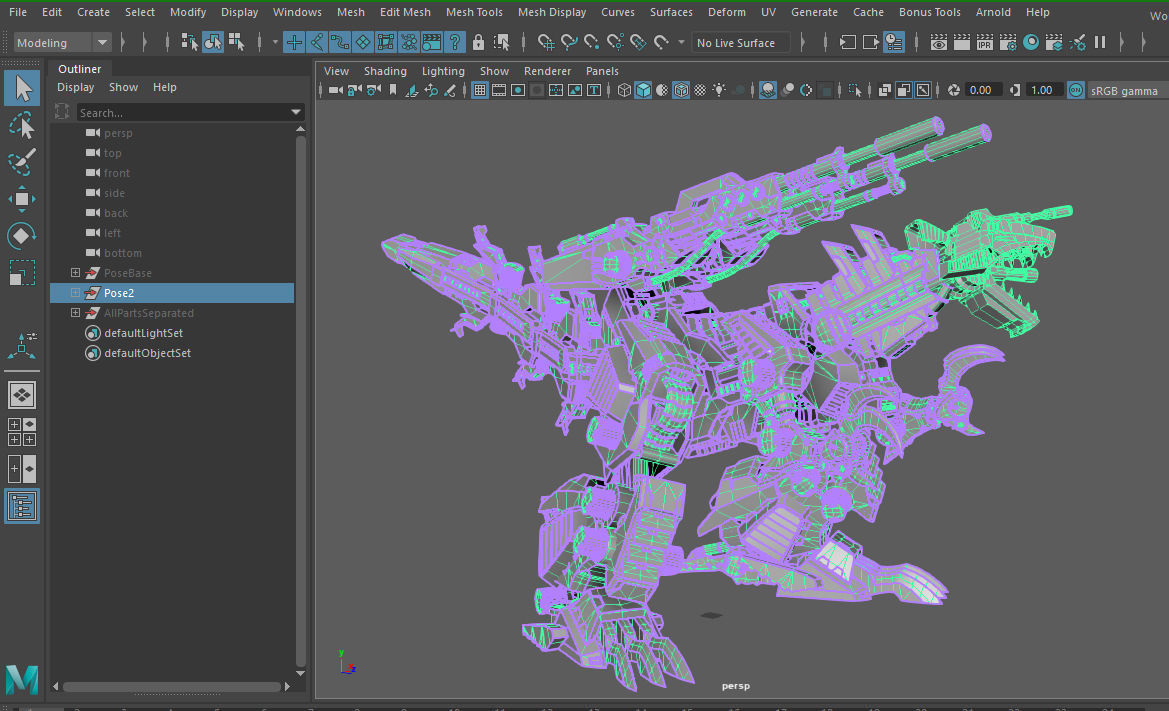Switch to four-view pane layout

click(x=22, y=432)
